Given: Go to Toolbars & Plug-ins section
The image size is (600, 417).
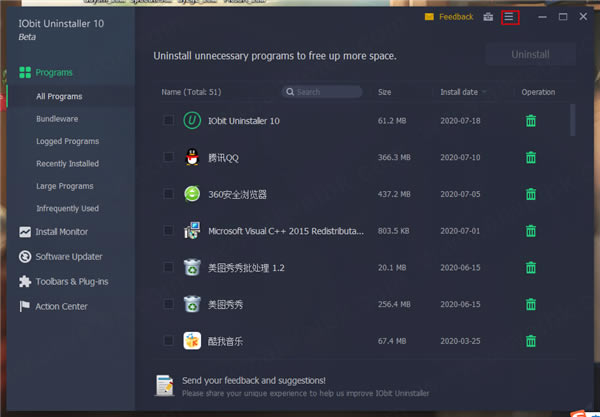Looking at the screenshot, I should pos(72,282).
